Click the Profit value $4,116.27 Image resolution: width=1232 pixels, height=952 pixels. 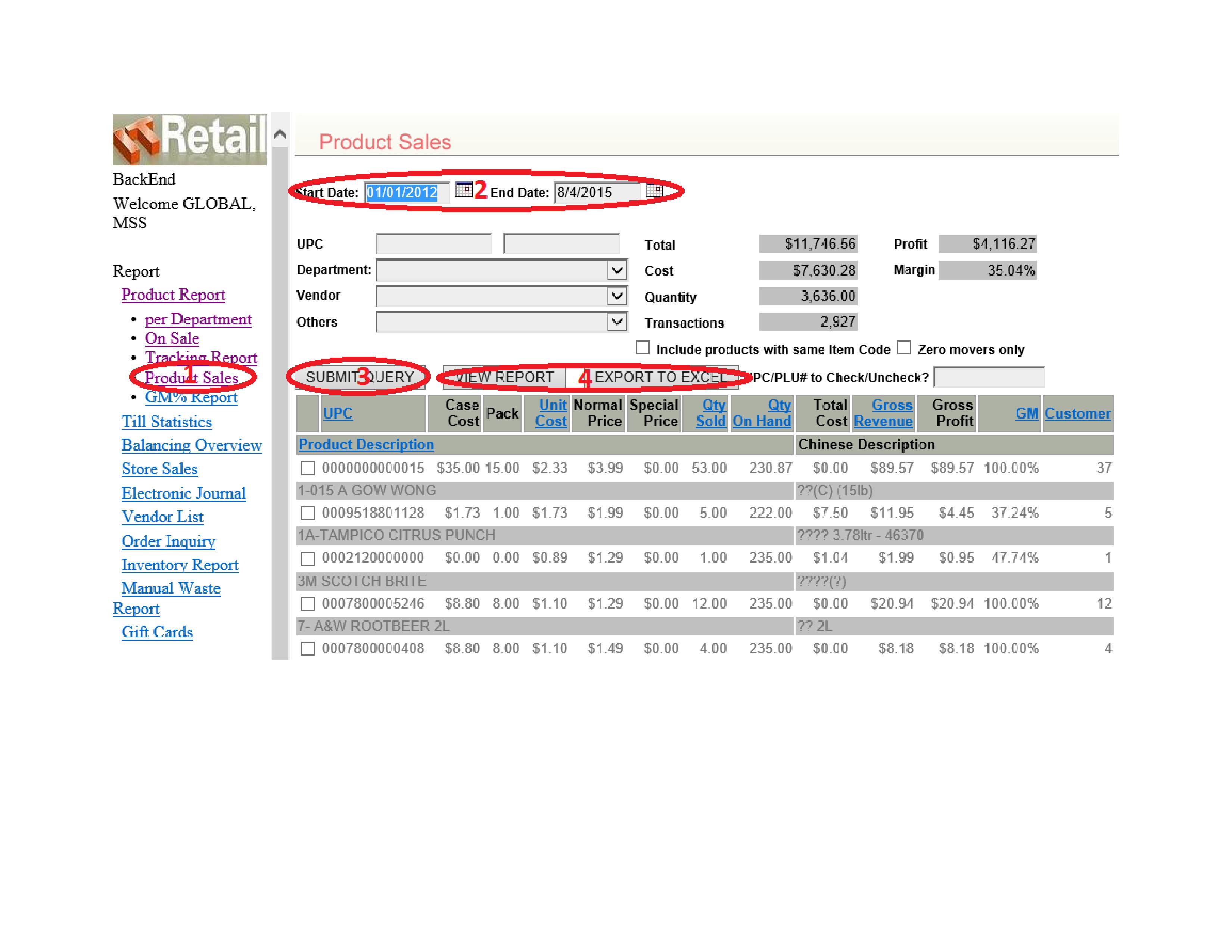click(x=987, y=244)
